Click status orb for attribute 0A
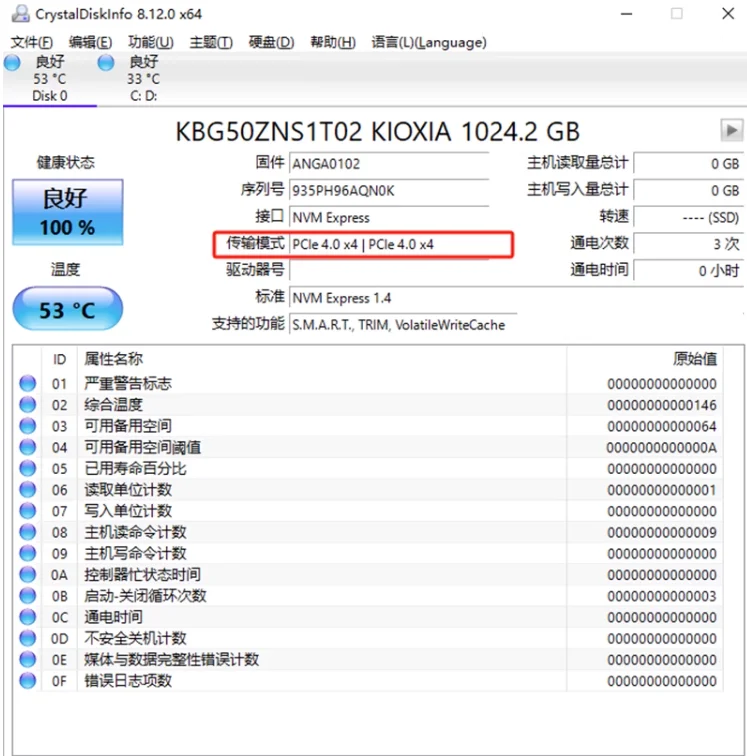This screenshot has width=747, height=756. point(28,575)
